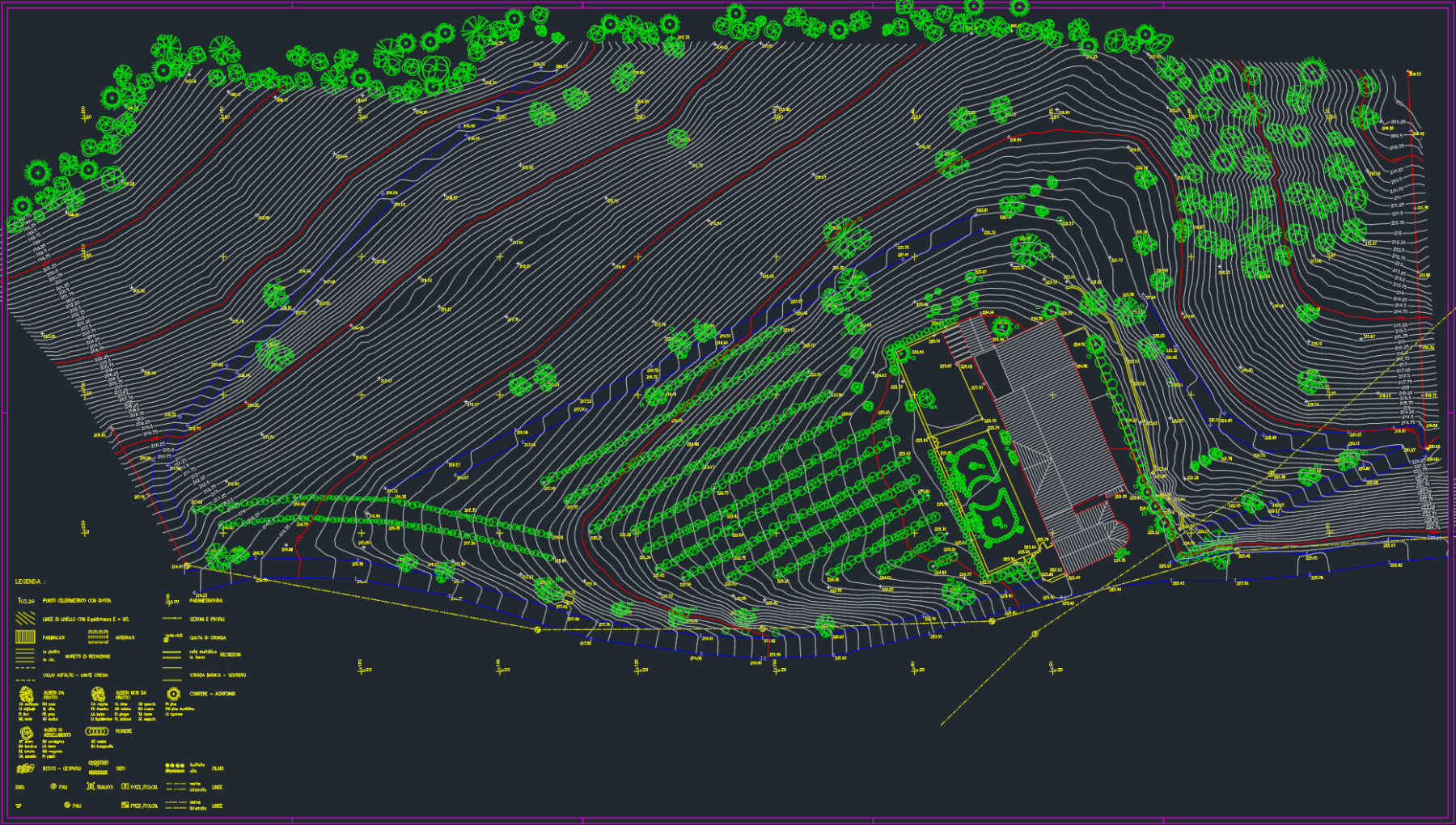
Task: Select the 'ALBERI NON DA FRUTTO' label
Action: coord(131,696)
